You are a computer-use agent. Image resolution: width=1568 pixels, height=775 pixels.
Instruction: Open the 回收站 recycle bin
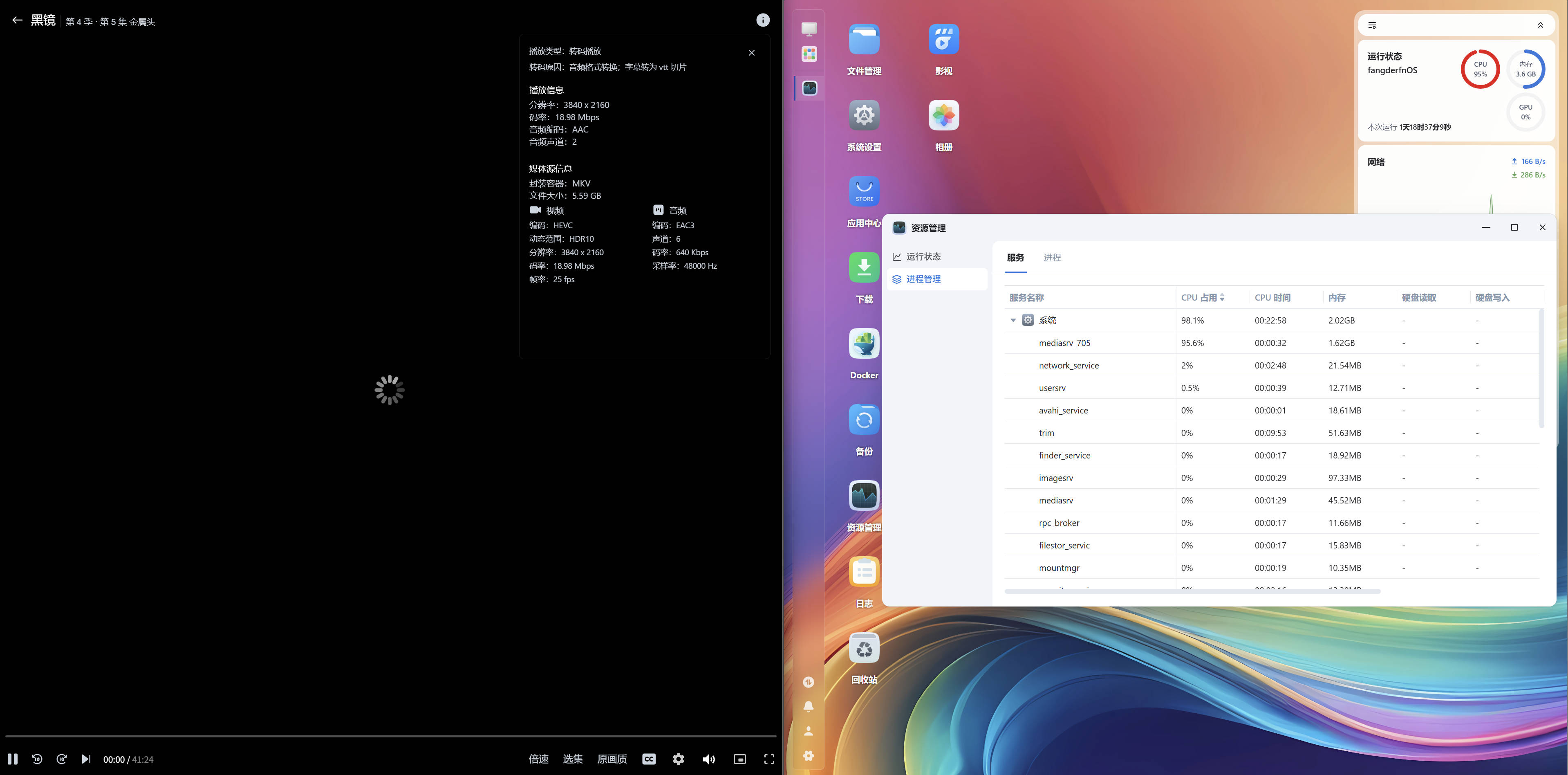[x=864, y=647]
